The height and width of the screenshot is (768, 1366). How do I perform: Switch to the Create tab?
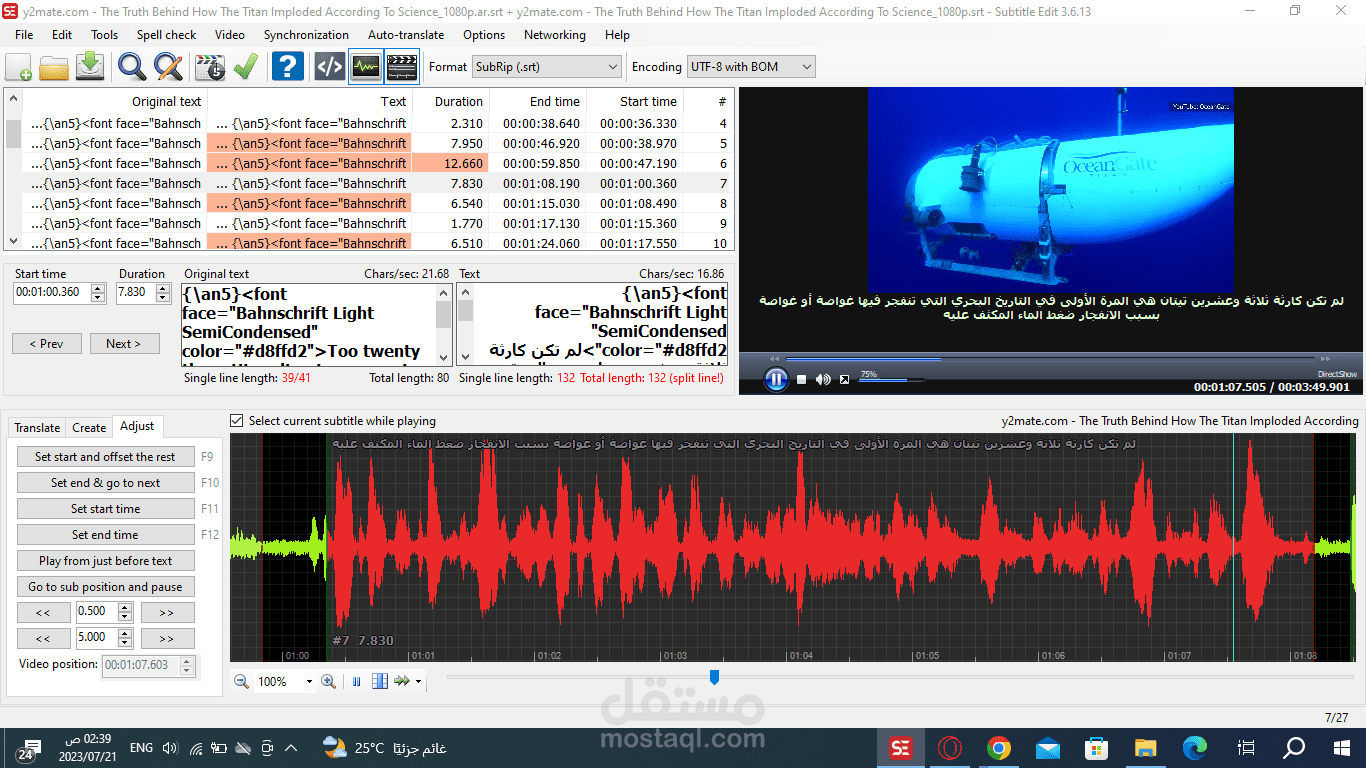coord(89,427)
